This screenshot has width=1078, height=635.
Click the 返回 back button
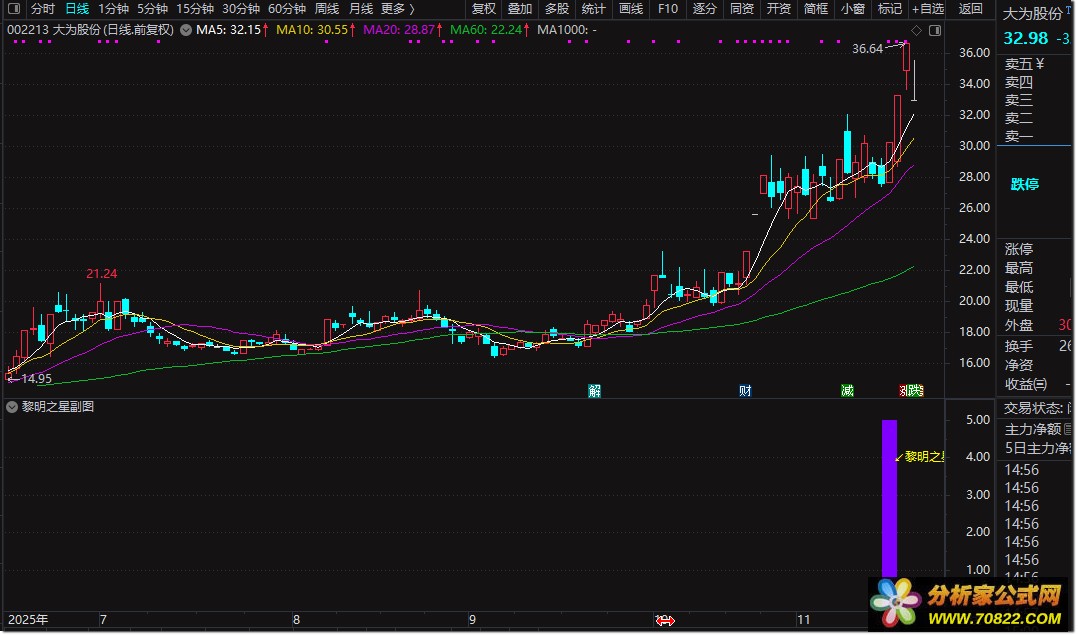[x=970, y=9]
